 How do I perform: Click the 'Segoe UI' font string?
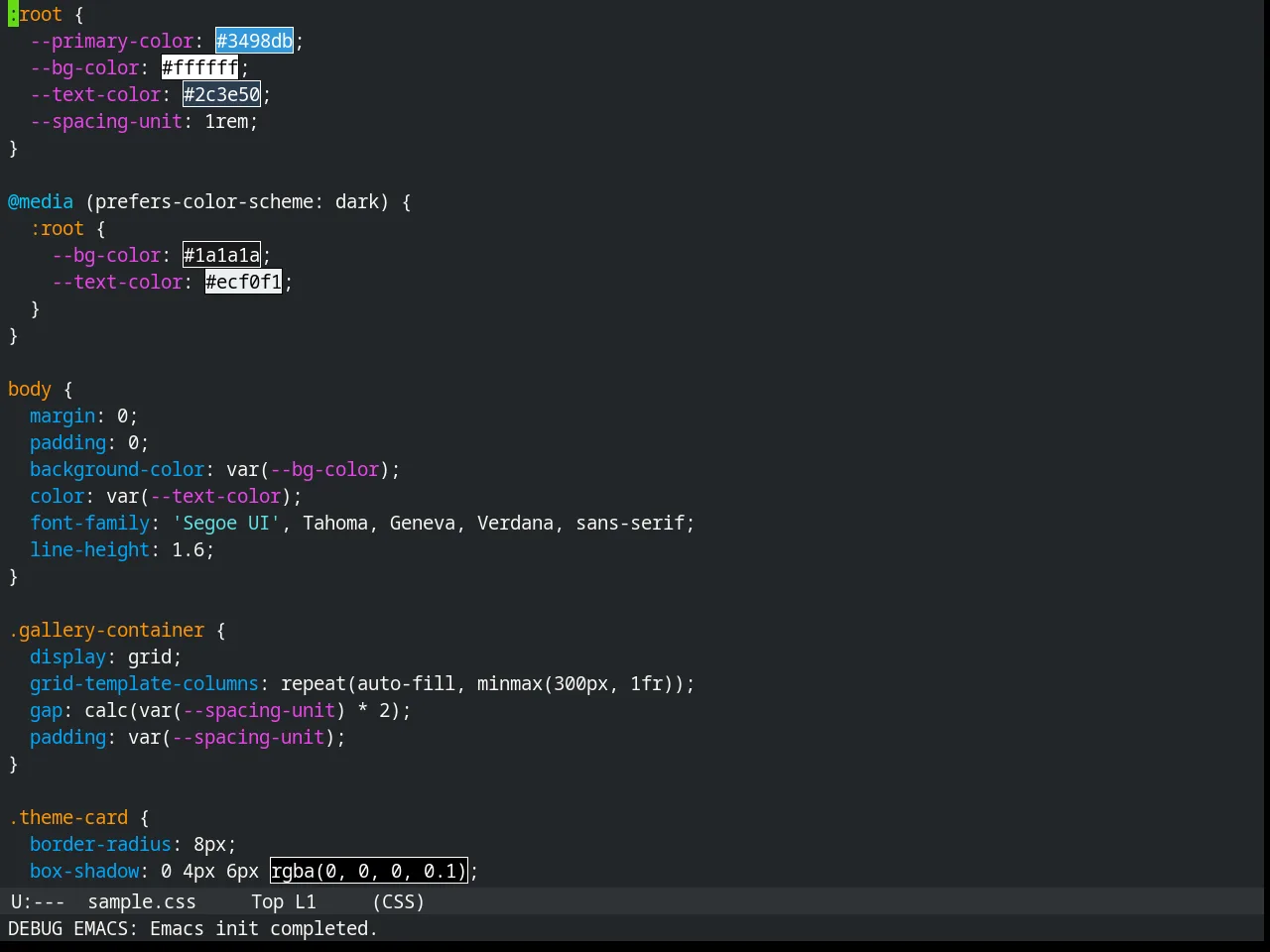226,523
